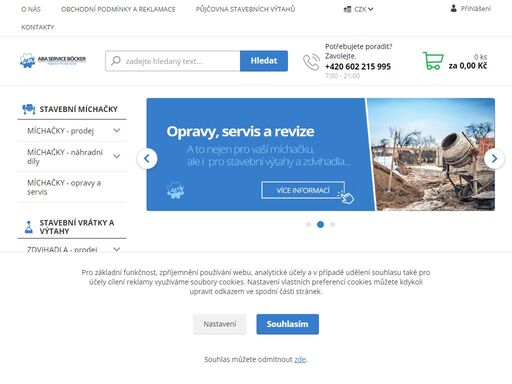Select the first carousel dot
Screen dimensions: 512x384
point(308,225)
